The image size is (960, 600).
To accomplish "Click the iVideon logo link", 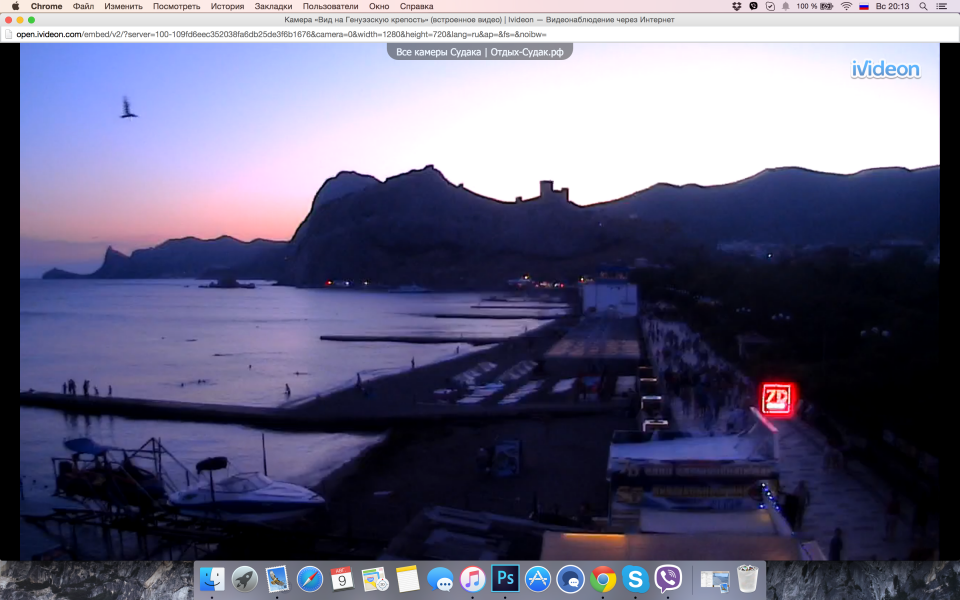I will [x=885, y=69].
